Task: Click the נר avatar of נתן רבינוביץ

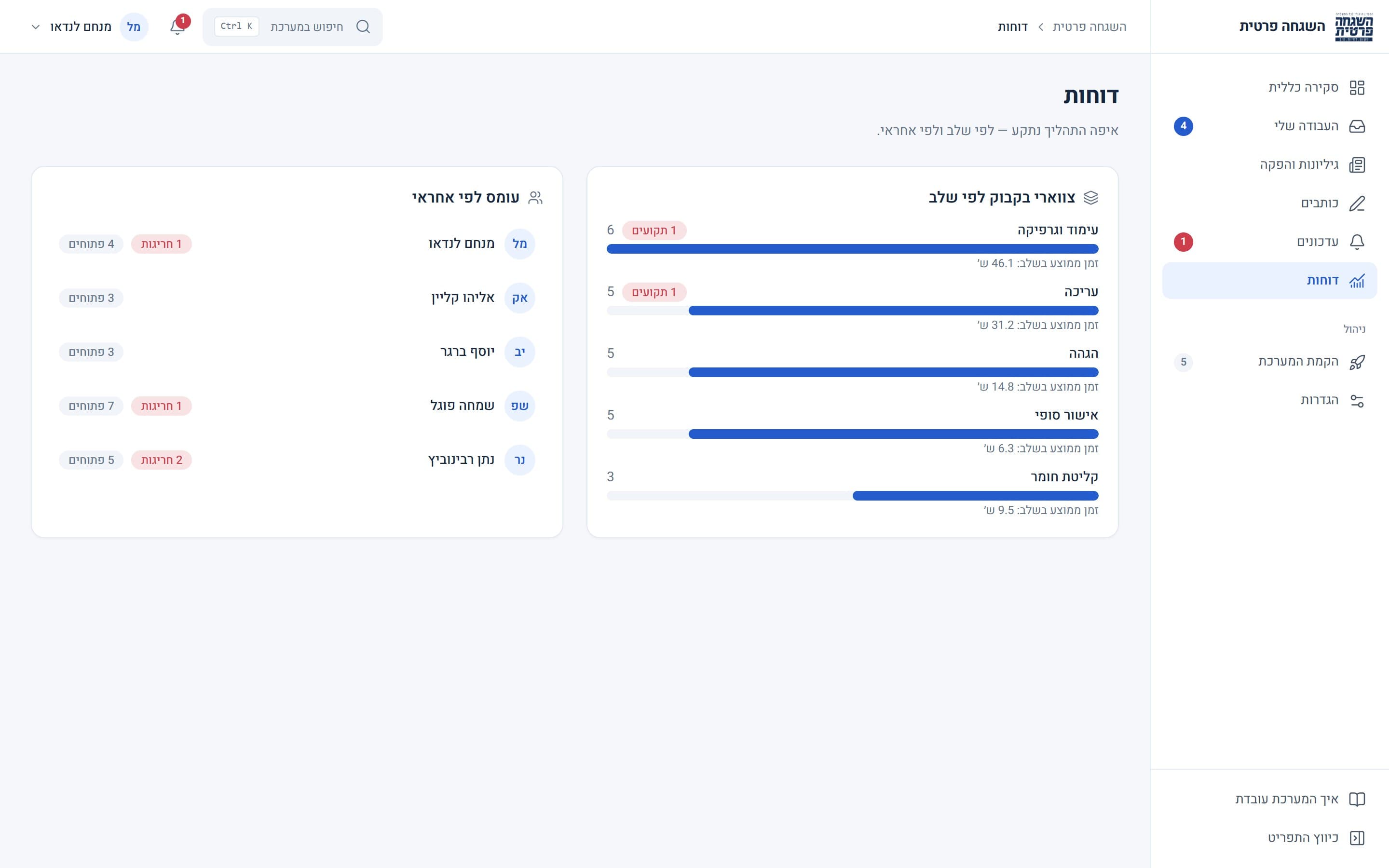Action: 519,460
